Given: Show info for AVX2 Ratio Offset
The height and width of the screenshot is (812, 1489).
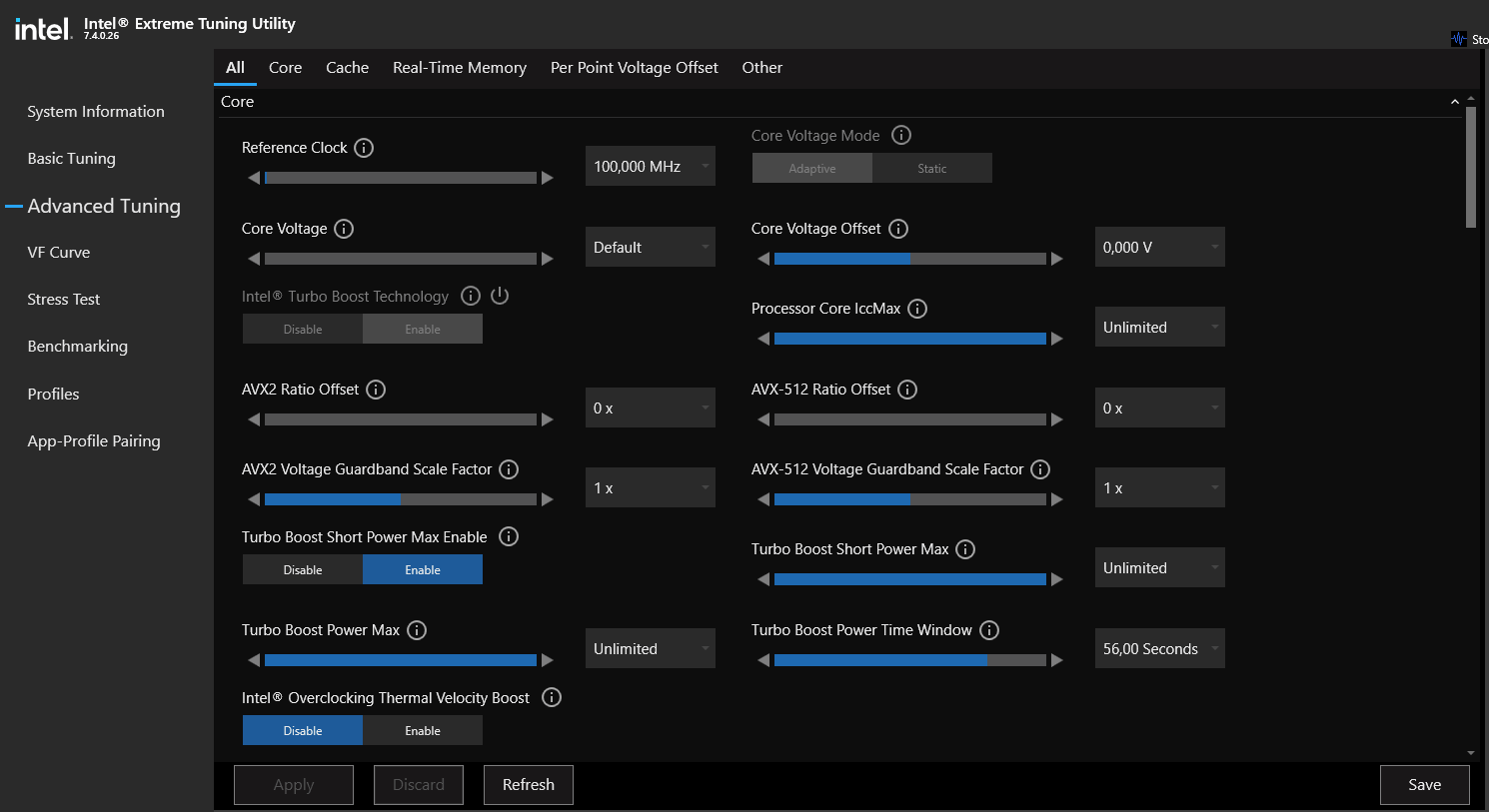Looking at the screenshot, I should point(376,390).
